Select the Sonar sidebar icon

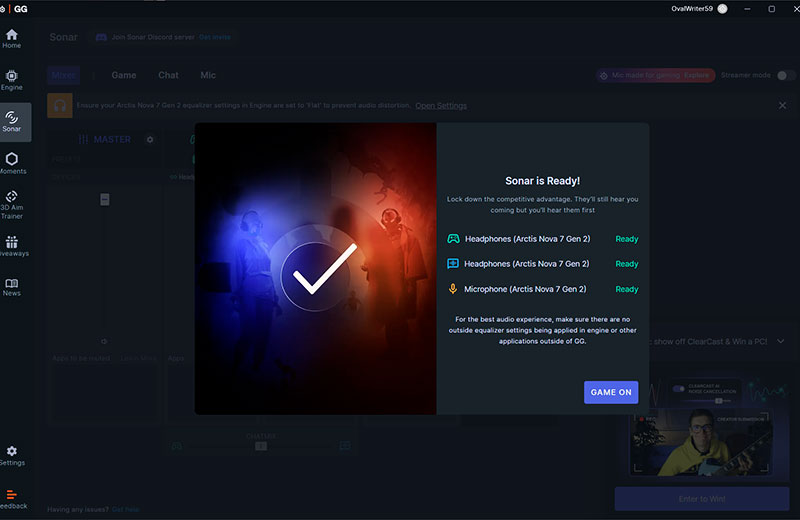click(12, 122)
